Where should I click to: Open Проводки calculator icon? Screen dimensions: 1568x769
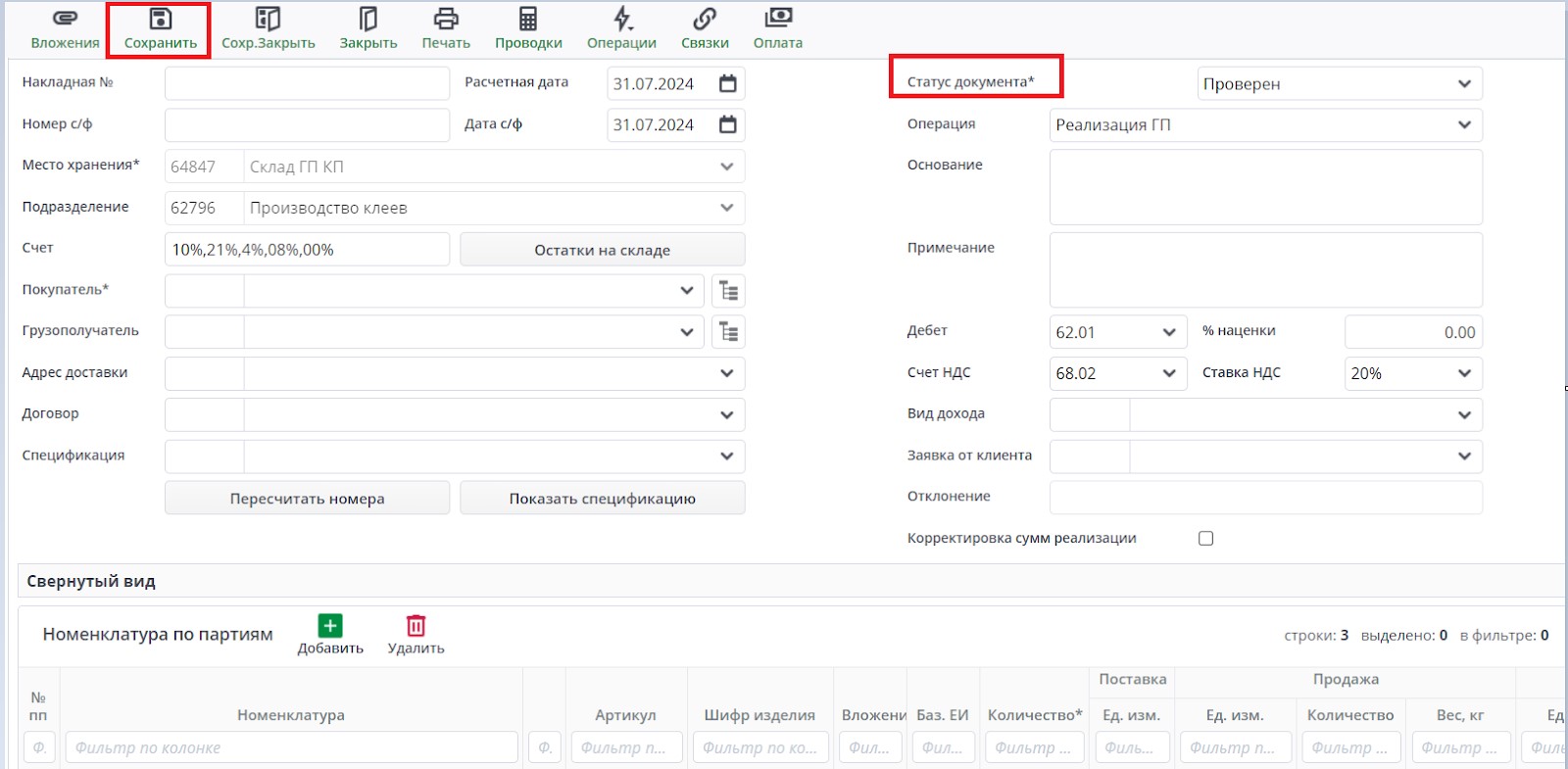coord(528,20)
